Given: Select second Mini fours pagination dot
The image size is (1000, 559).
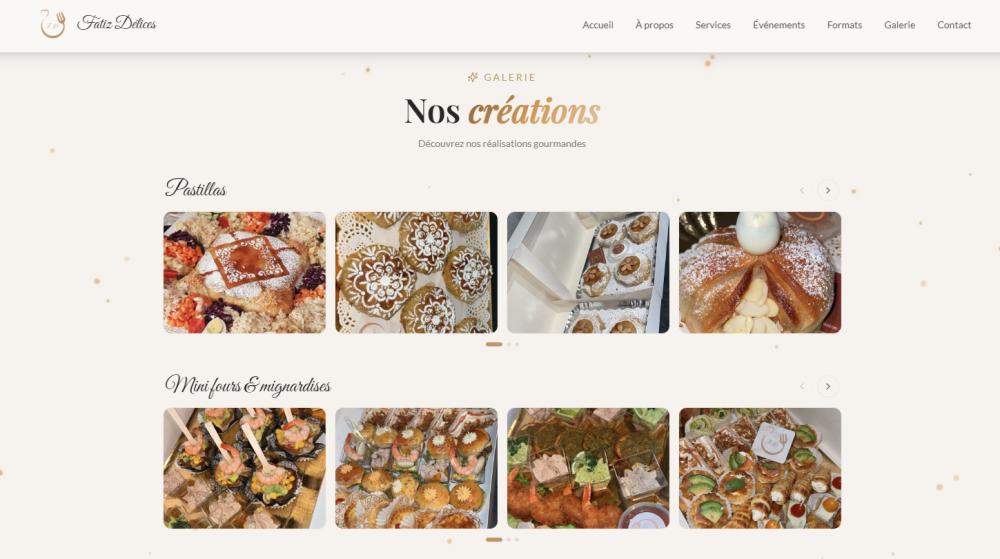Looking at the screenshot, I should coord(509,540).
